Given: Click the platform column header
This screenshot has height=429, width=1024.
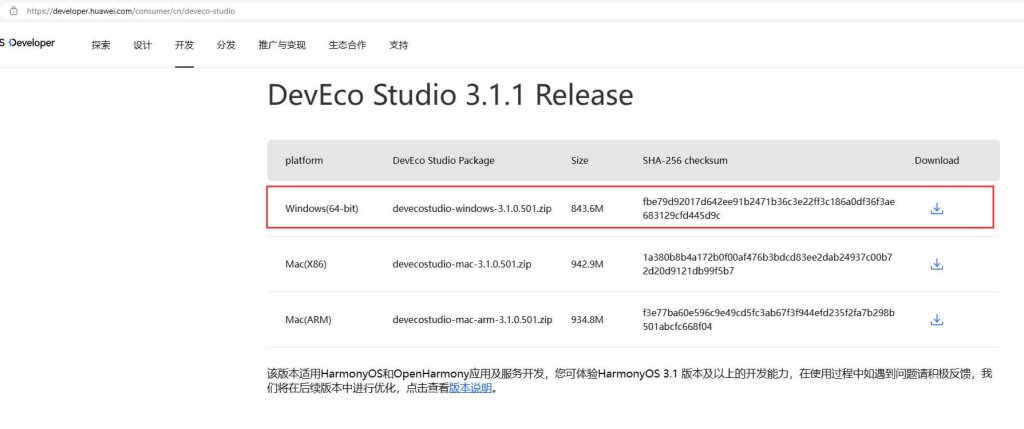Looking at the screenshot, I should click(304, 160).
